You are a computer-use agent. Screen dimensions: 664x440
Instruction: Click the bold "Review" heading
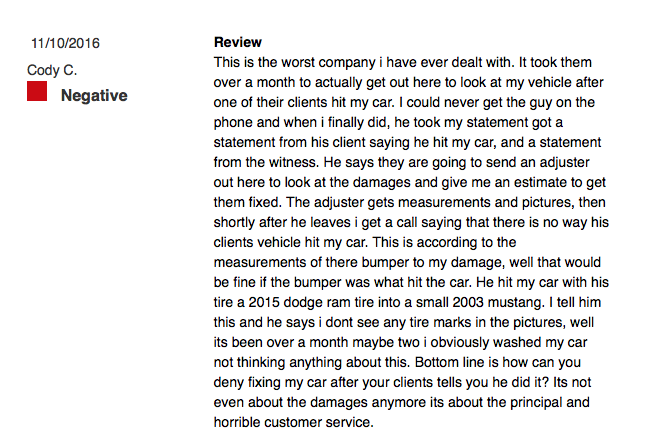click(238, 42)
